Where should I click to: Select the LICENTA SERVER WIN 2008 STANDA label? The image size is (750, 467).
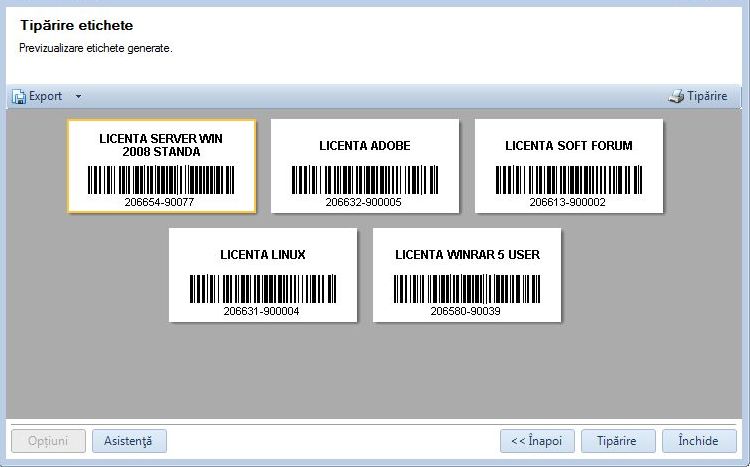[162, 166]
